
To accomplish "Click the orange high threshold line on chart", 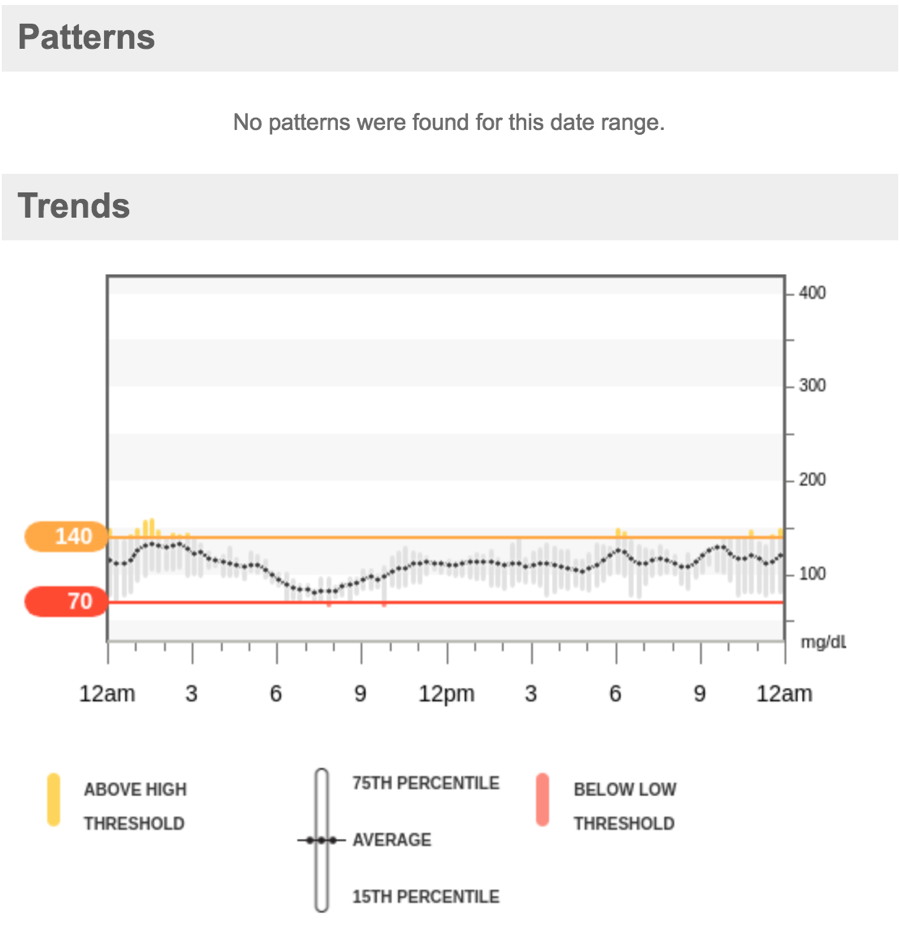I will 446,537.
